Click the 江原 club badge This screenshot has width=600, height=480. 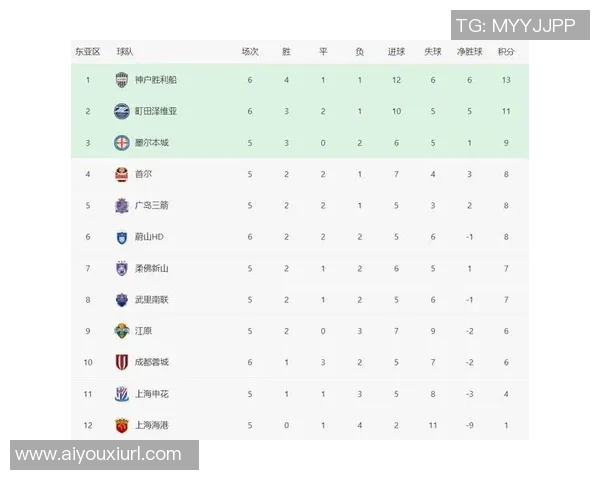coord(121,331)
